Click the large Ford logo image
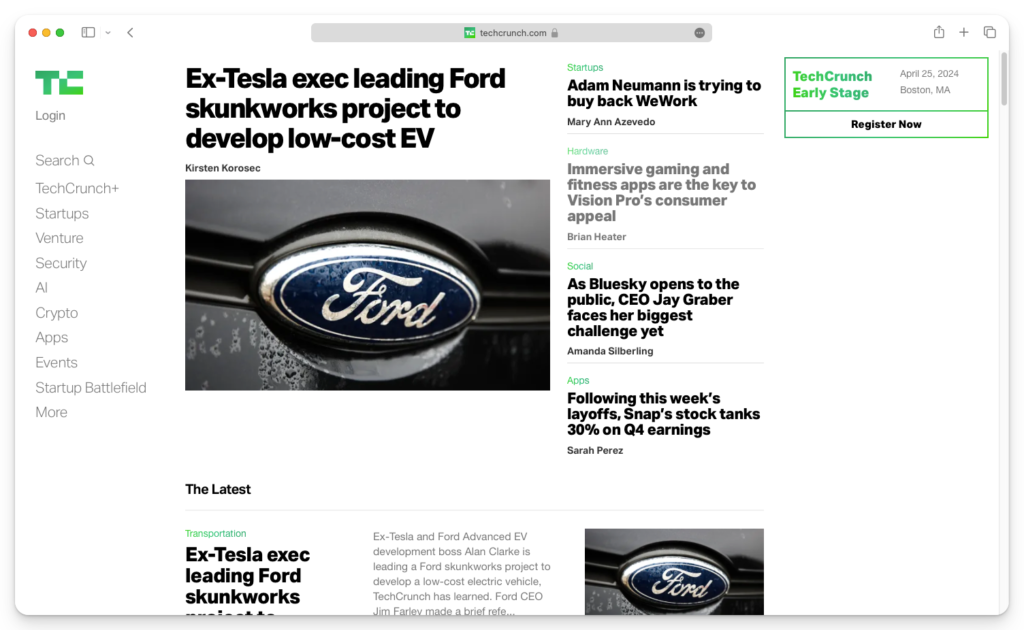Viewport: 1024px width, 630px height. tap(367, 285)
